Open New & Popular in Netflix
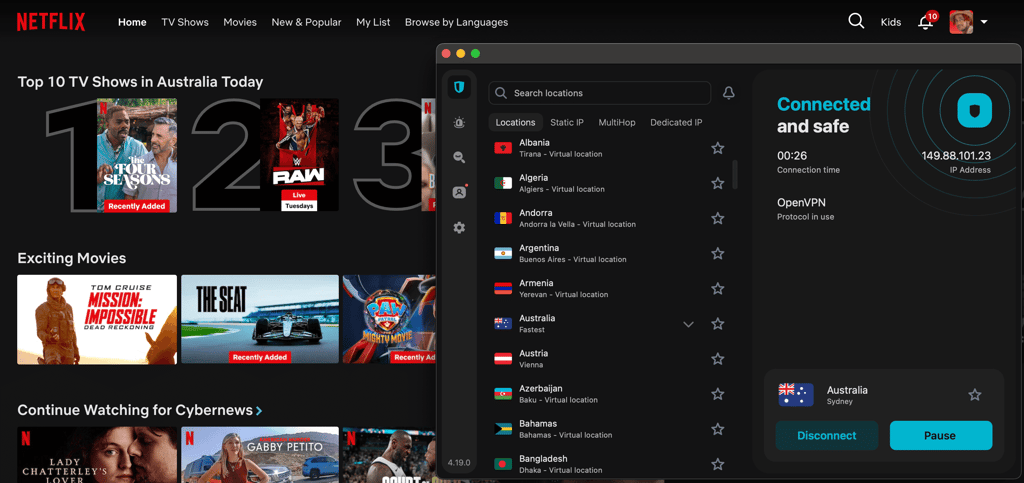Image resolution: width=1024 pixels, height=483 pixels. (306, 22)
